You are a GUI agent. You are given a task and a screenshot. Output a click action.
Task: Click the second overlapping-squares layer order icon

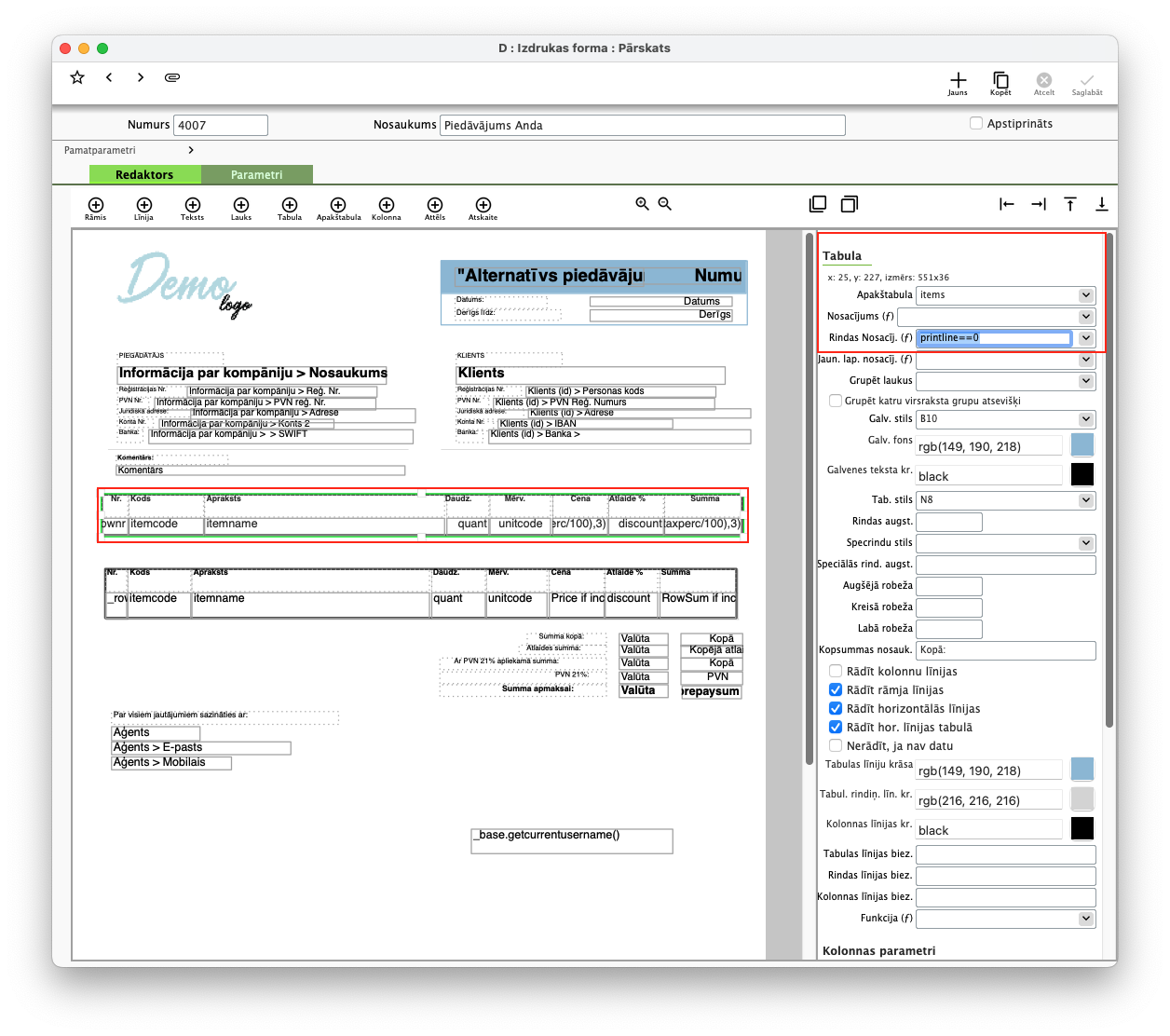tap(850, 204)
